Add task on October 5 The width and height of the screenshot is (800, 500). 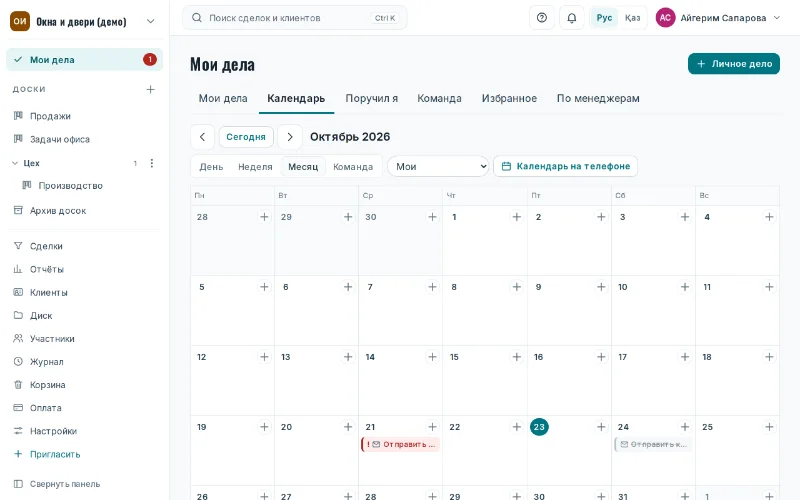[x=264, y=287]
